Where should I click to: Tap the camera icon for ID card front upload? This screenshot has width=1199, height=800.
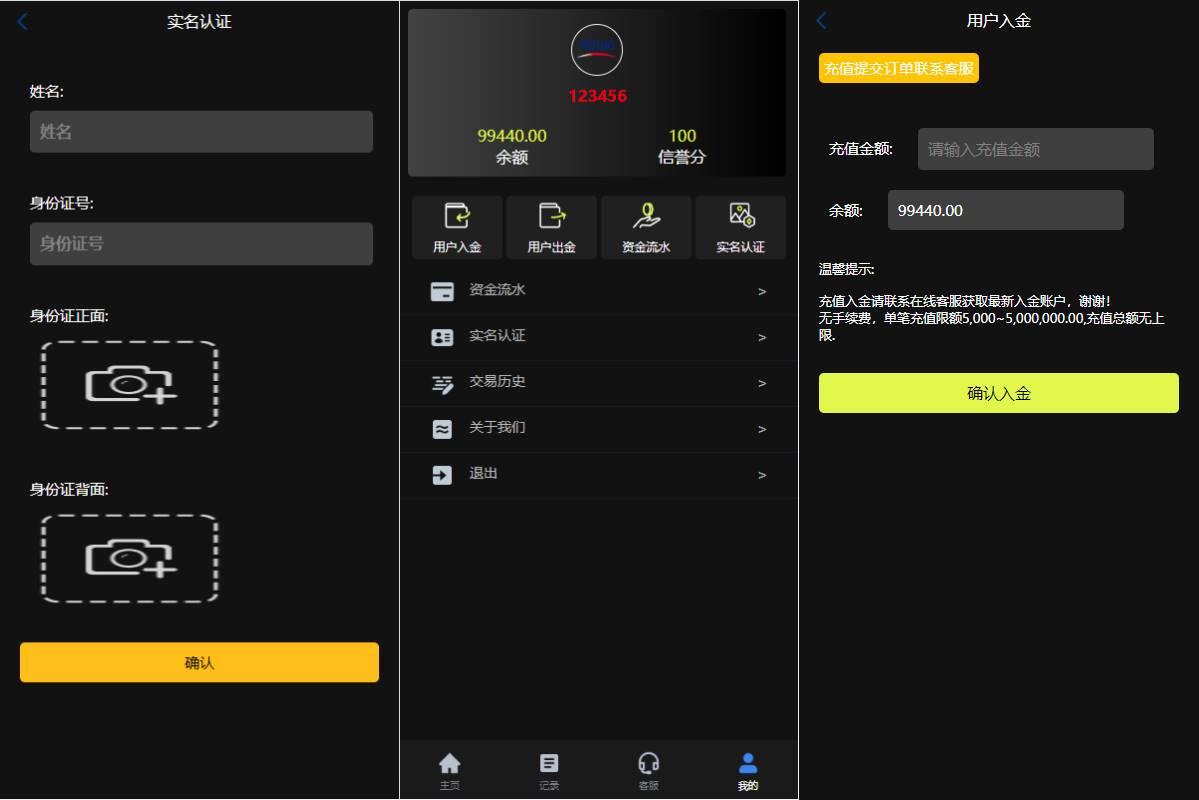(129, 385)
